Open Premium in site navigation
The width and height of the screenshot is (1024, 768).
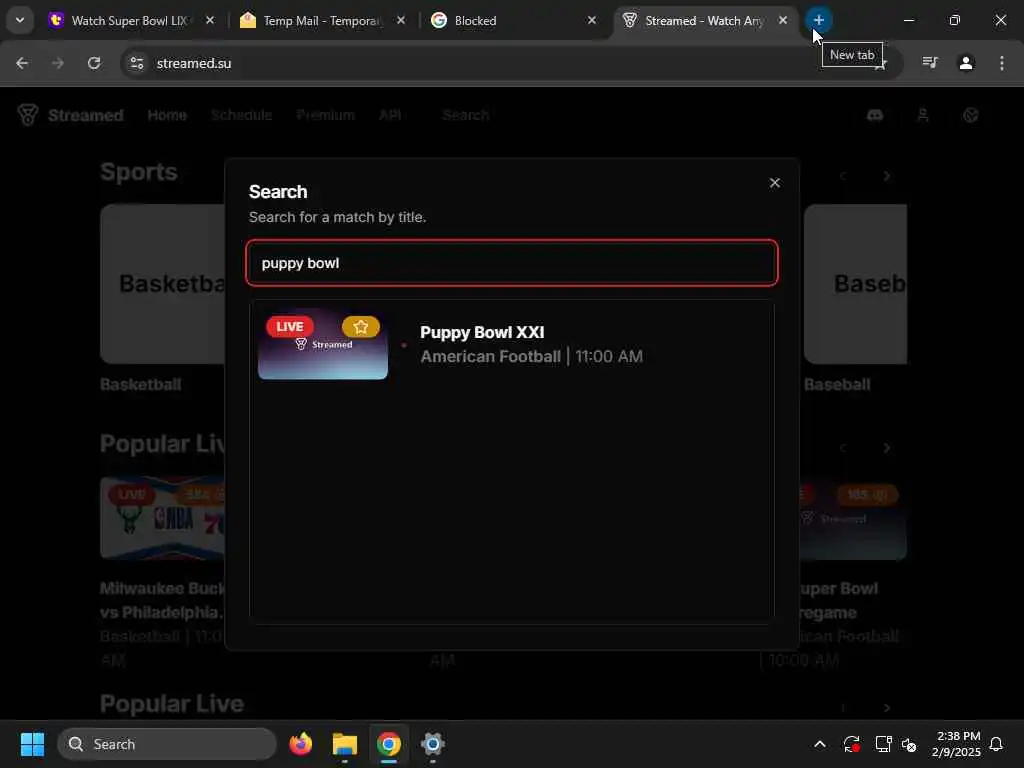click(325, 115)
